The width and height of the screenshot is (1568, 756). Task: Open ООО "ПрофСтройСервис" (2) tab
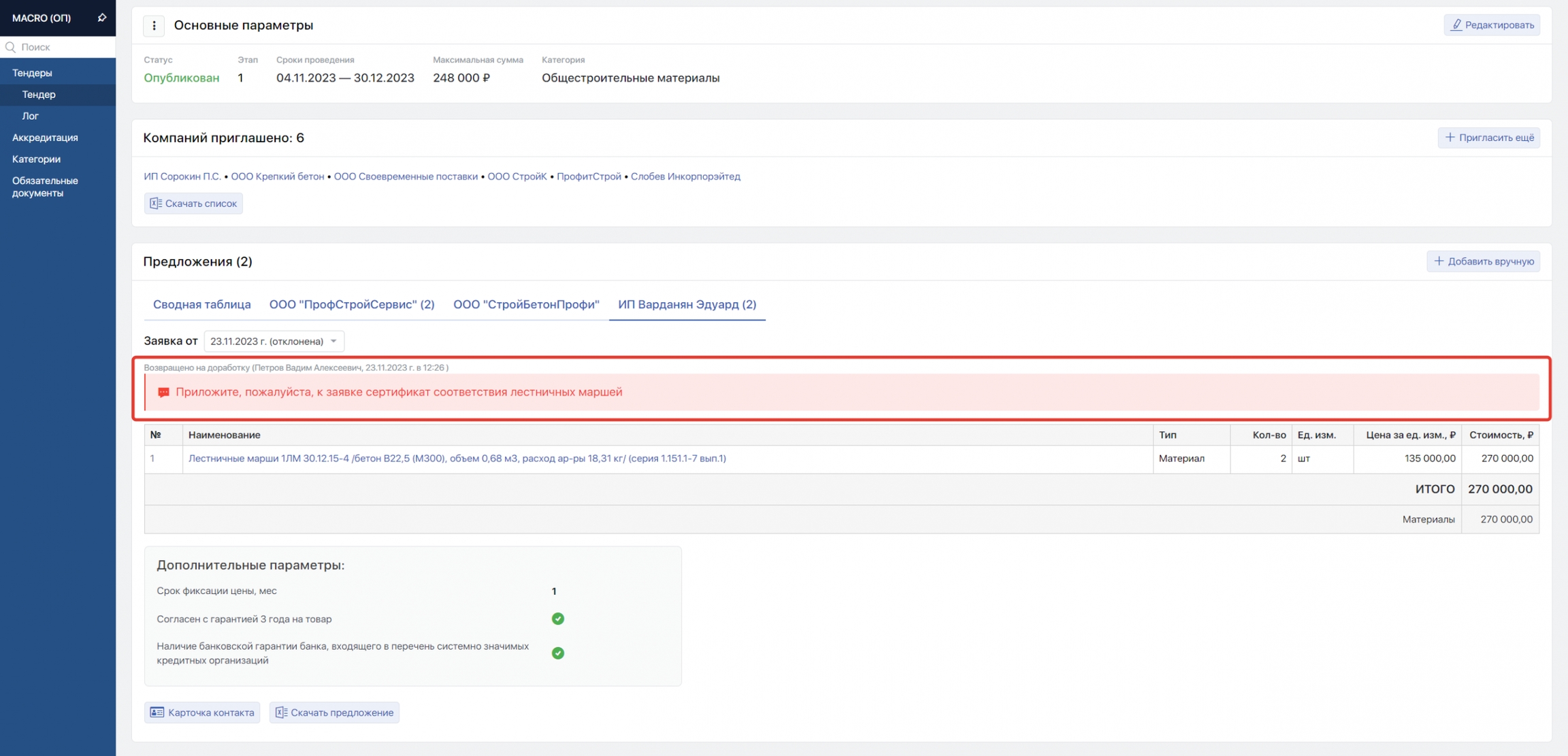tap(352, 304)
